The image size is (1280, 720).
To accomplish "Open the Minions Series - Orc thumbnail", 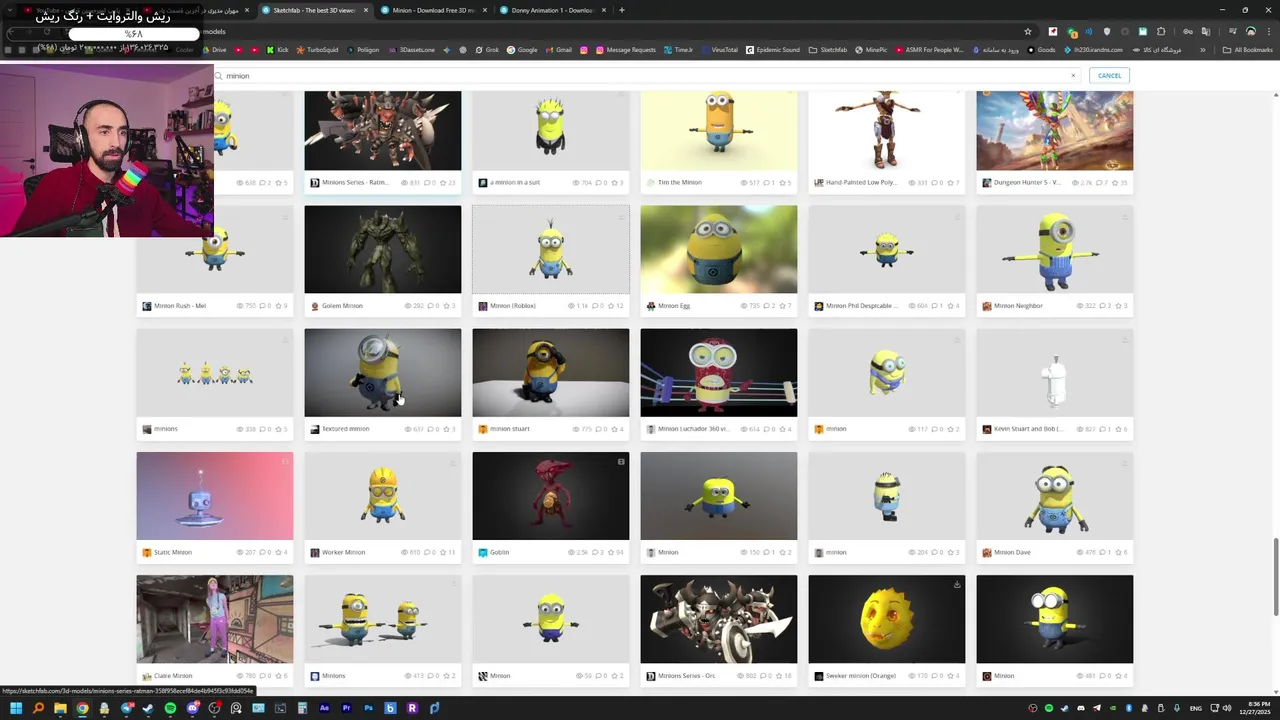I will pos(719,619).
